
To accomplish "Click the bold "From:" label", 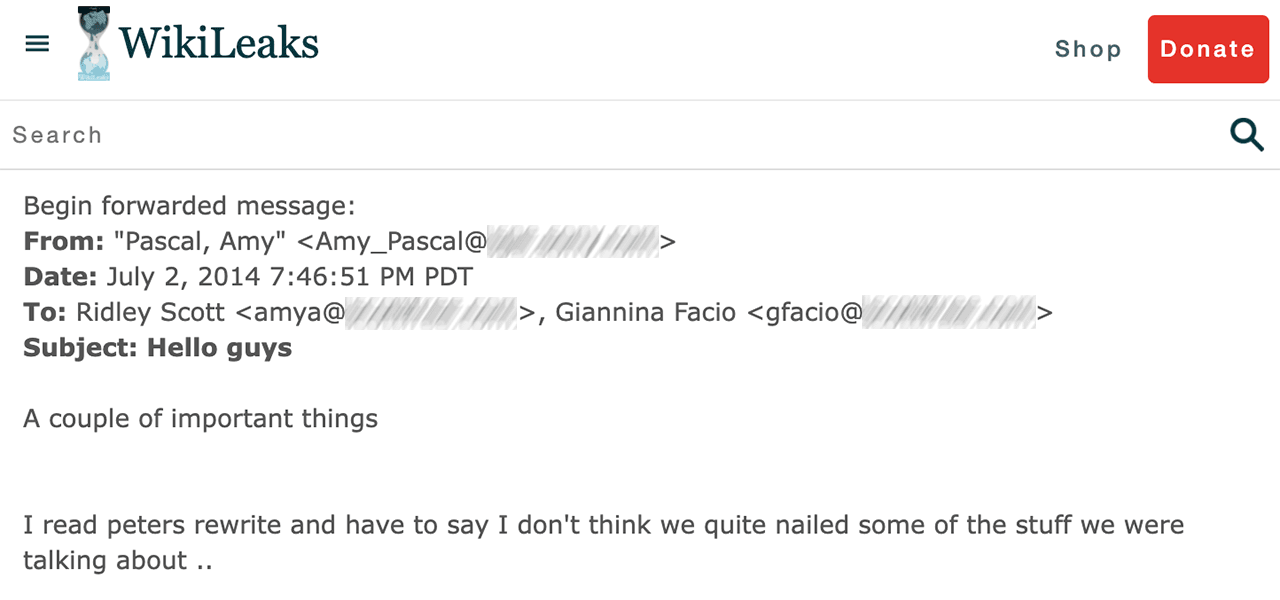I will (x=63, y=241).
